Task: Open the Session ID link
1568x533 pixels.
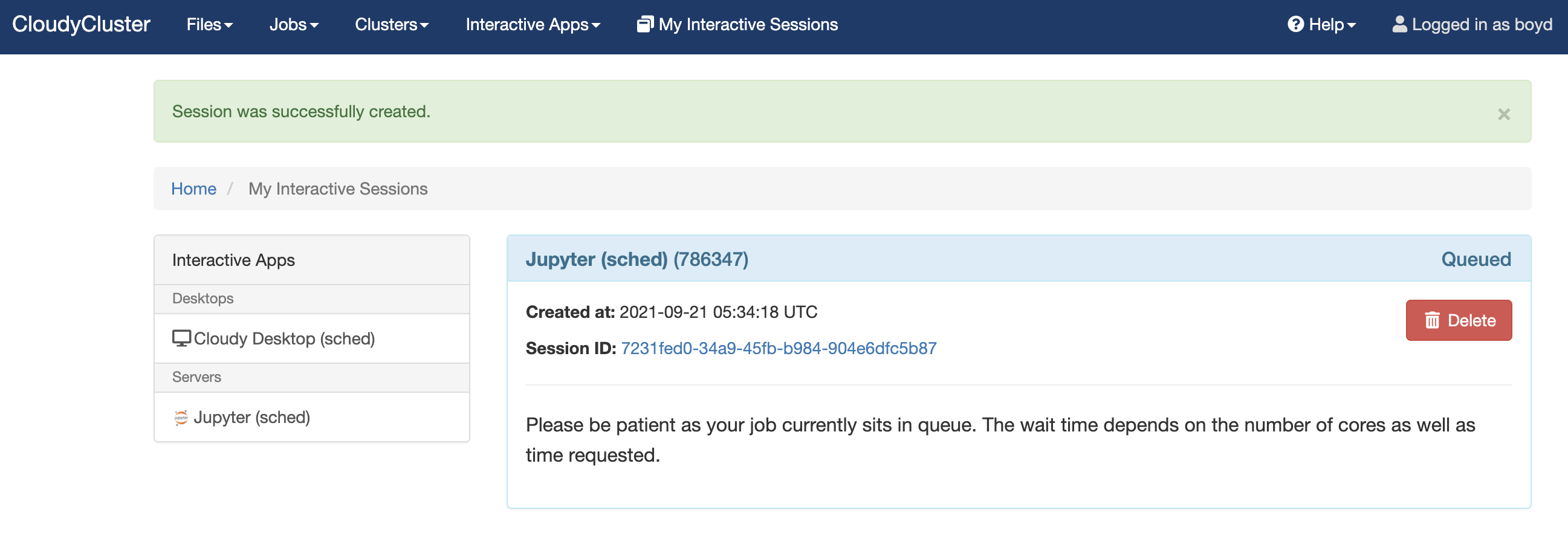Action: [779, 348]
